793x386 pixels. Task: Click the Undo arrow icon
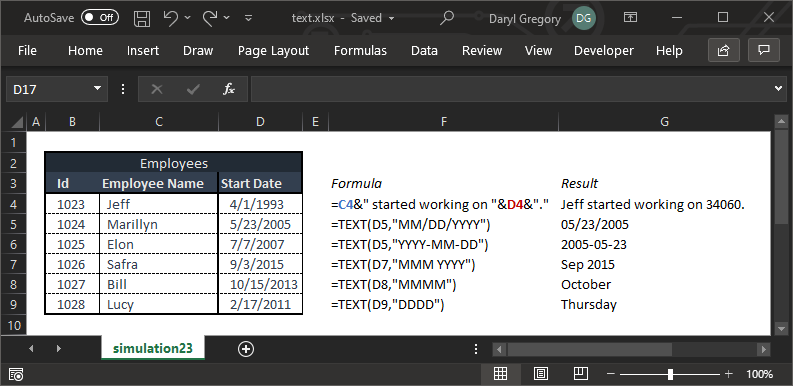[x=170, y=18]
